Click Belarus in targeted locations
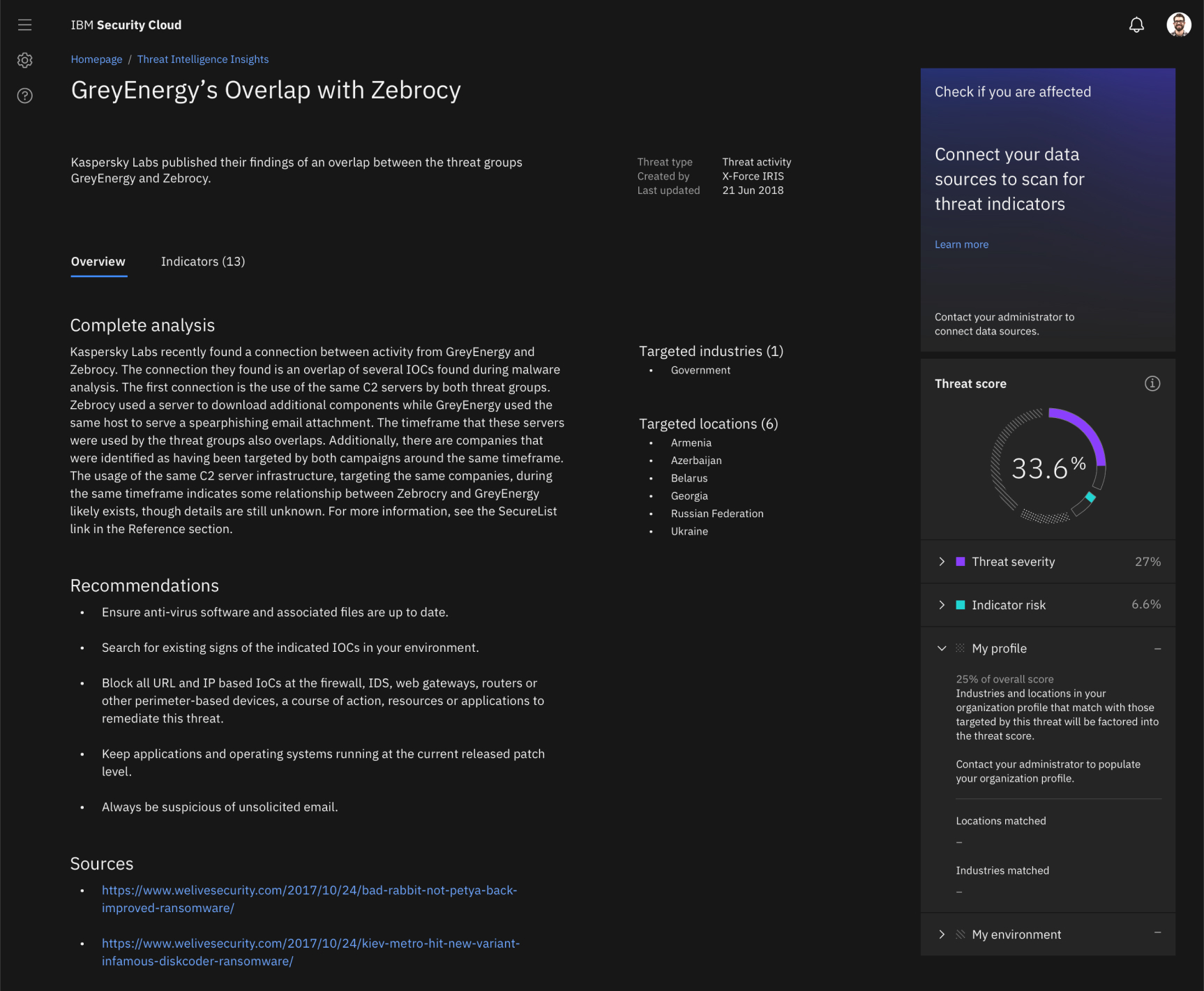Viewport: 1204px width, 991px height. [689, 478]
